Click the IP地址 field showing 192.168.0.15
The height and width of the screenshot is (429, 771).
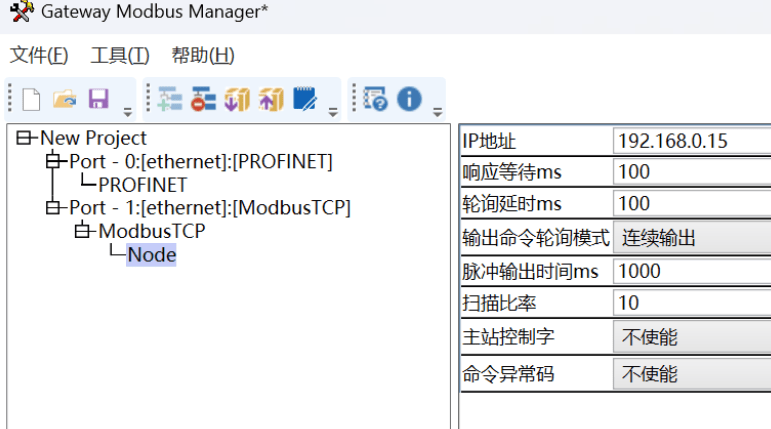[x=692, y=141]
